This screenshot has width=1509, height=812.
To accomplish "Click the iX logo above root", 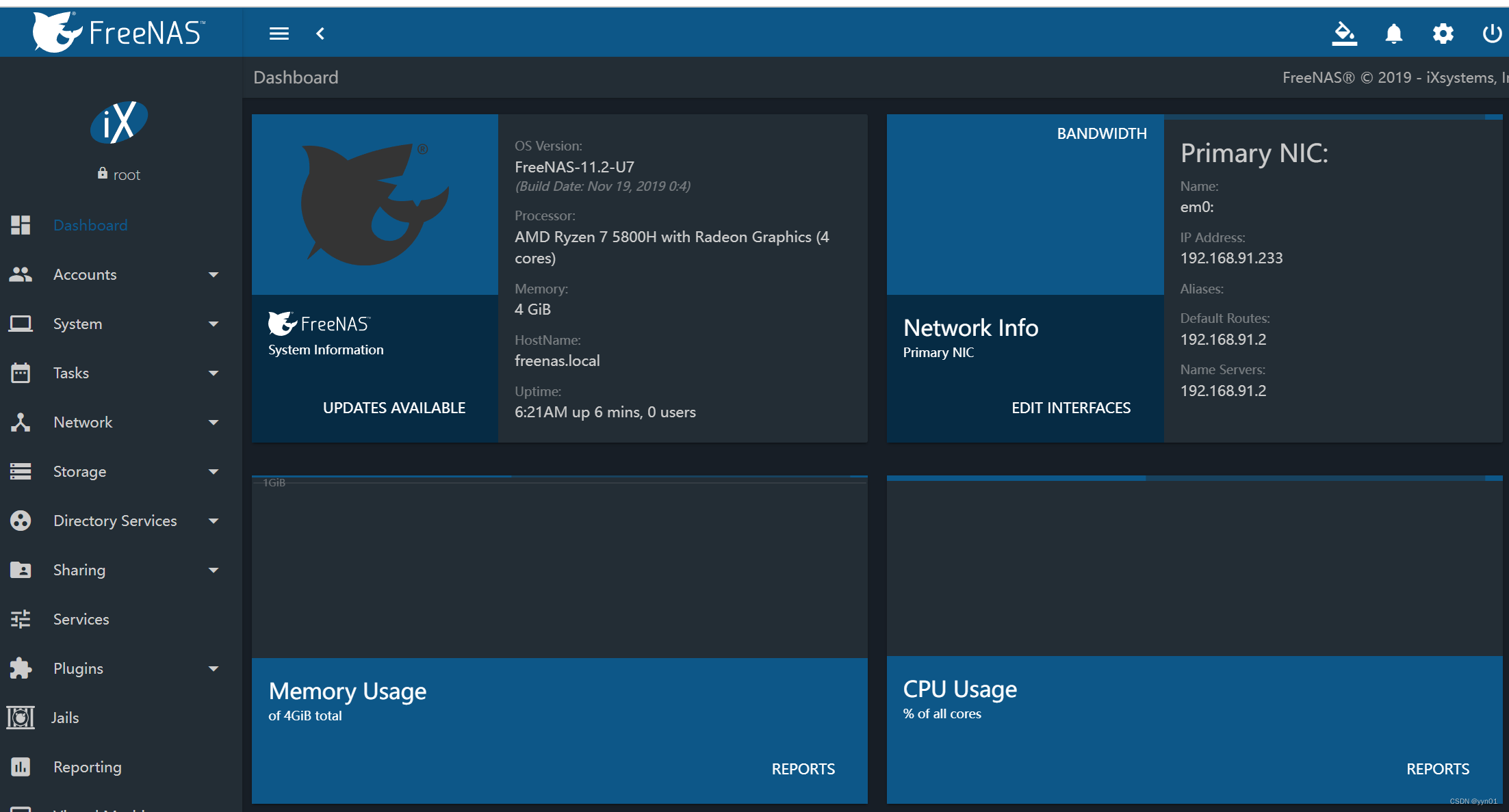I will pos(119,123).
